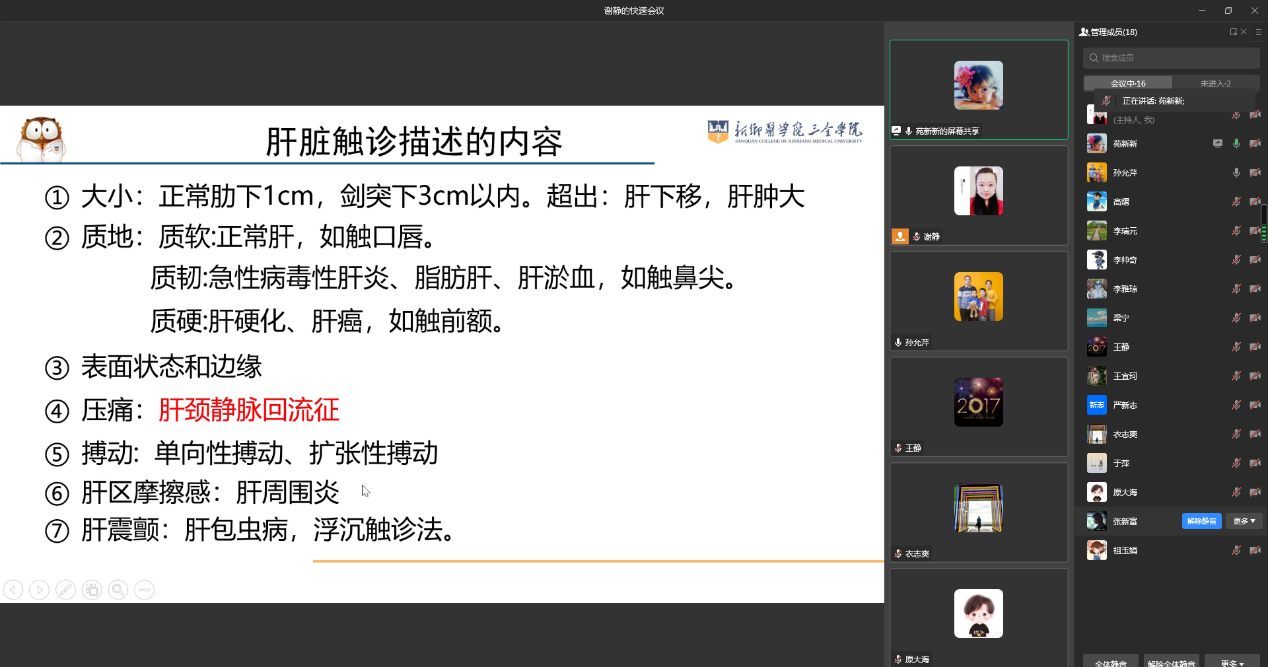Toggle 苑新新's green microphone

(1236, 144)
